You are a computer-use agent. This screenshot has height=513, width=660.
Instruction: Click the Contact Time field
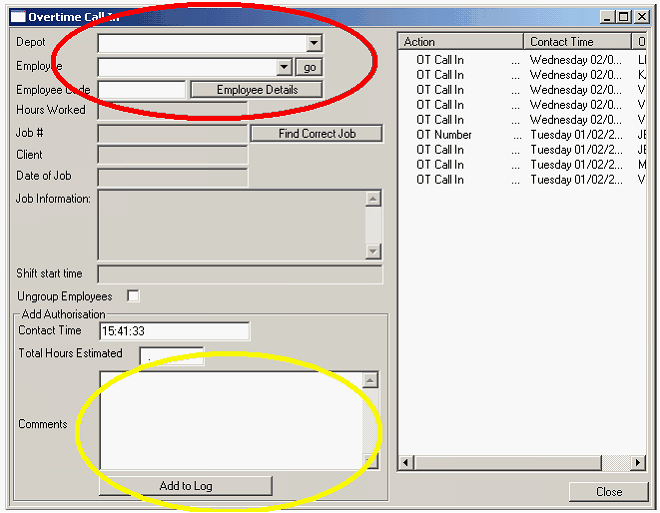174,331
